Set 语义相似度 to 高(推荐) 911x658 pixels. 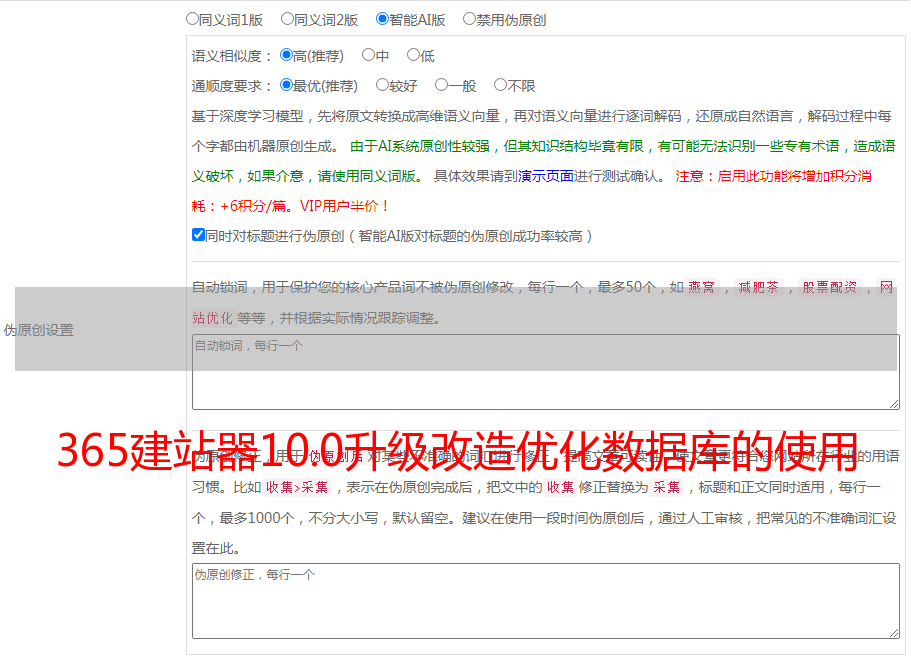tap(286, 55)
